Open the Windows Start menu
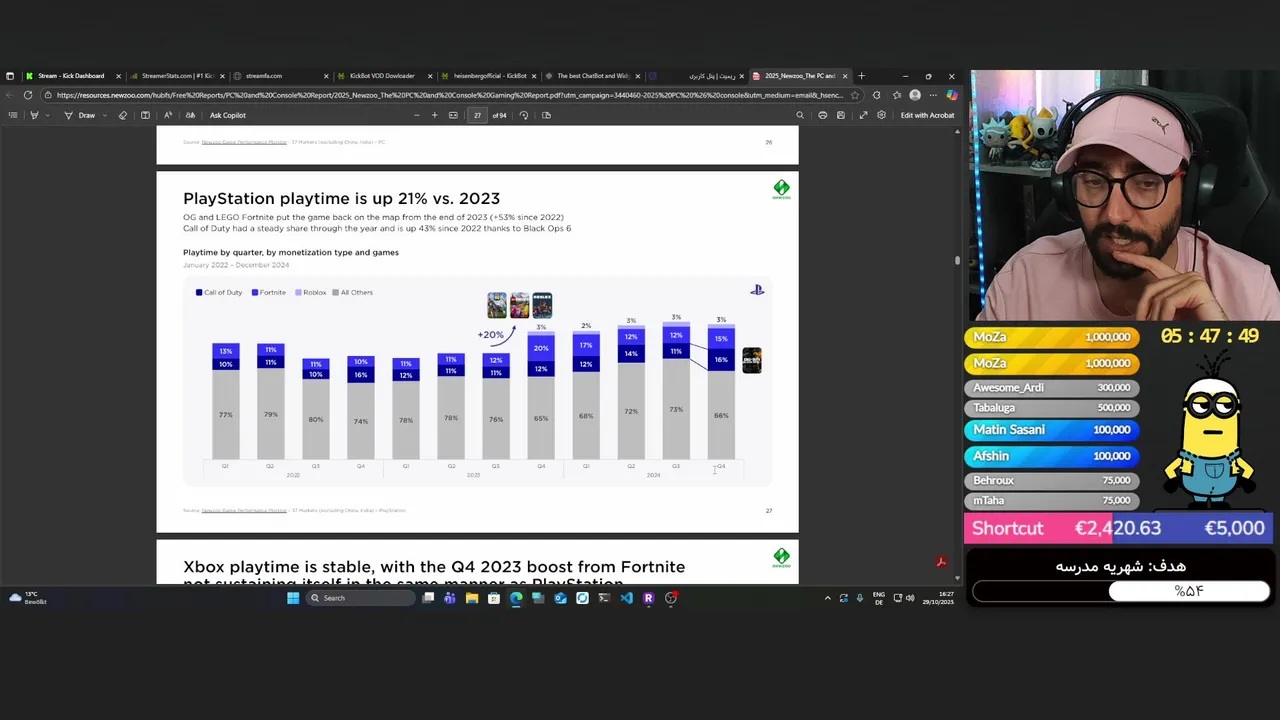 point(293,598)
